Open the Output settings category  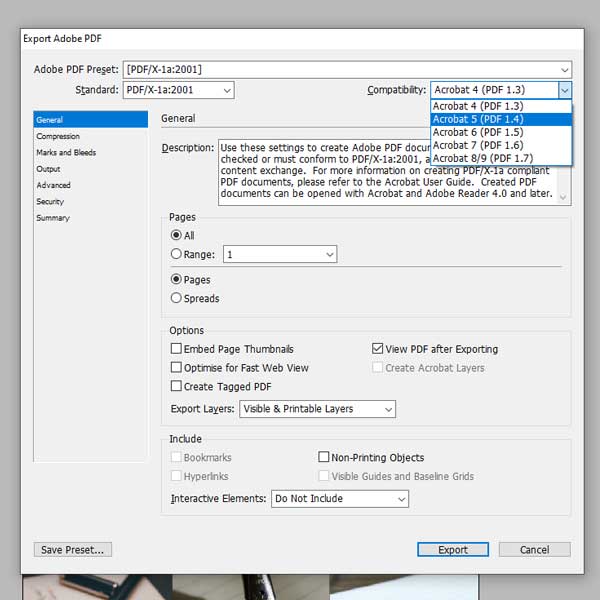click(90, 169)
